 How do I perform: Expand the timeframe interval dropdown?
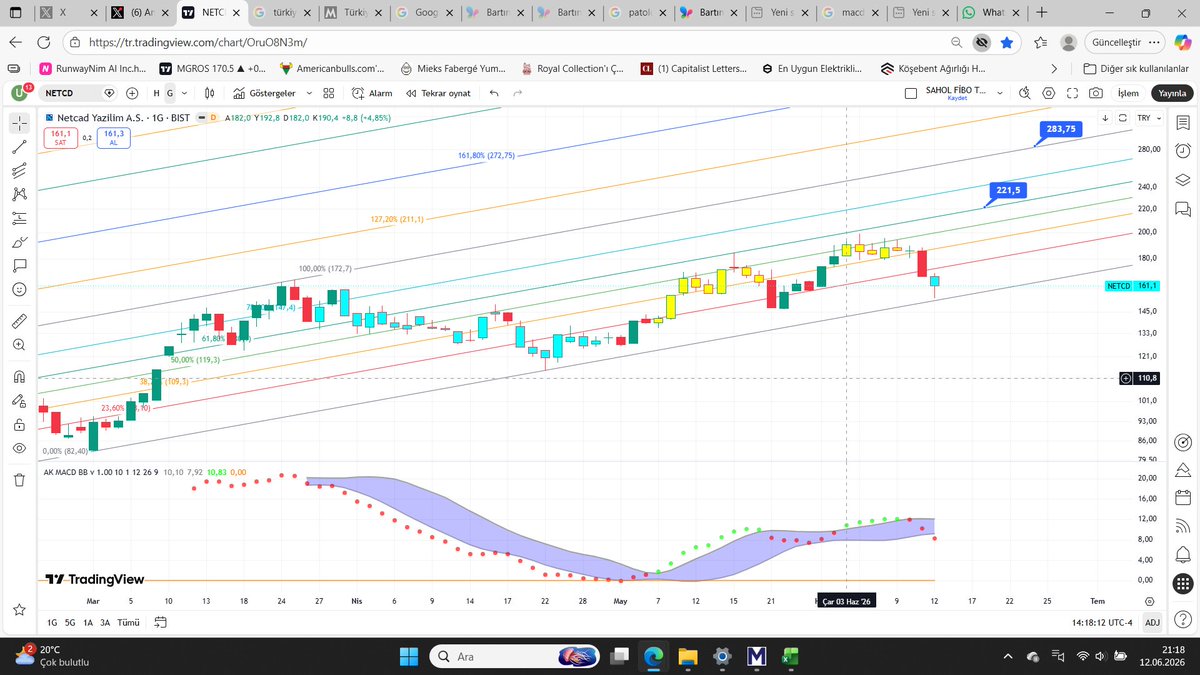coord(184,92)
